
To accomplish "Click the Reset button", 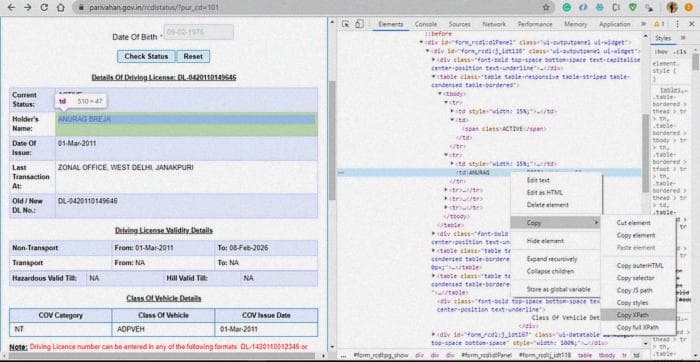I will coord(193,57).
